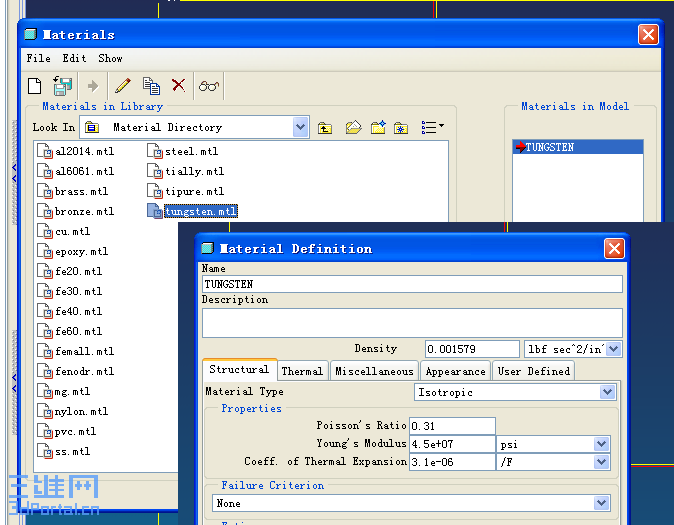The image size is (674, 525).
Task: Click the favorites folder icon
Action: [401, 128]
